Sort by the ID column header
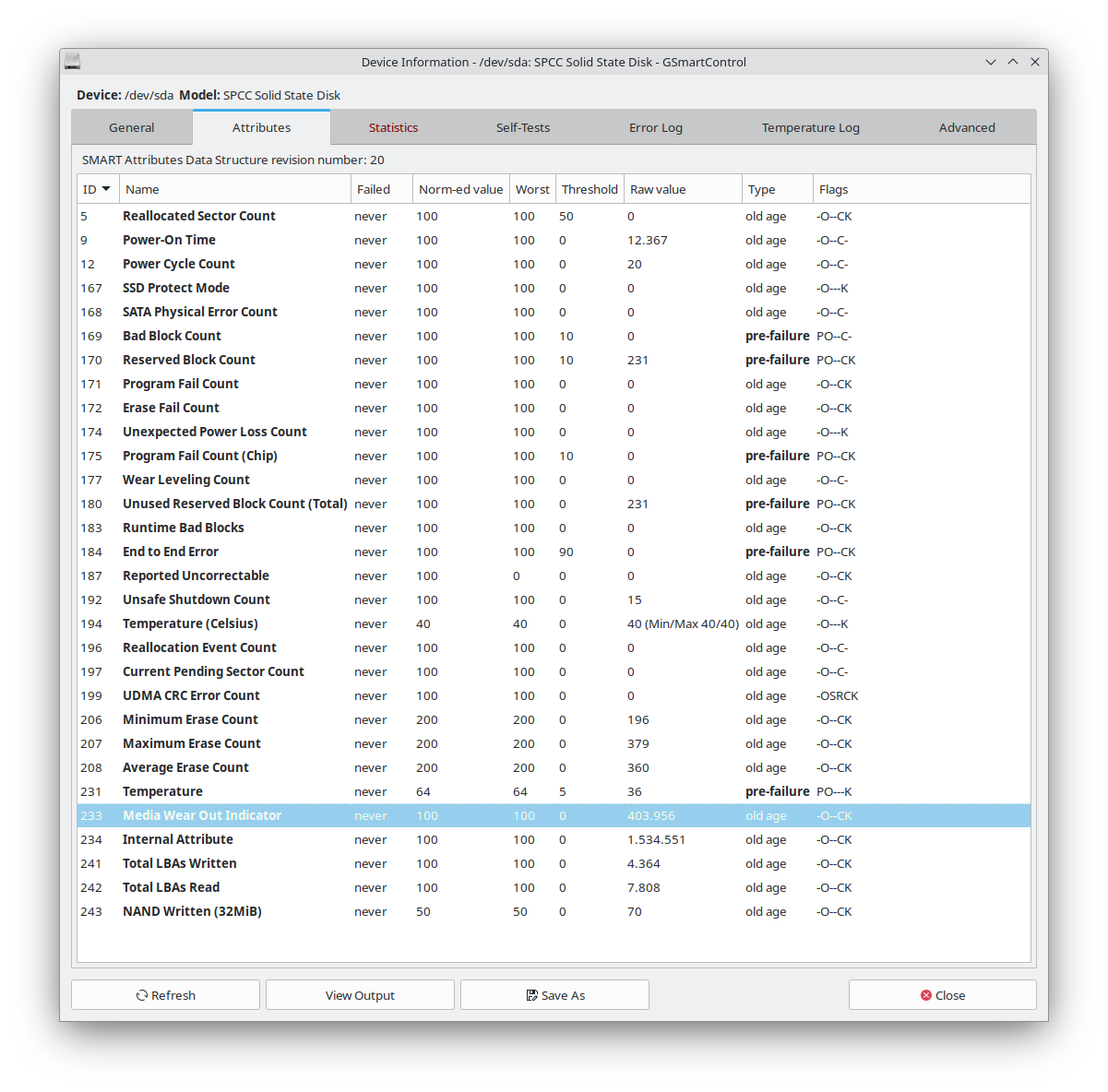1108x1092 pixels. (98, 189)
